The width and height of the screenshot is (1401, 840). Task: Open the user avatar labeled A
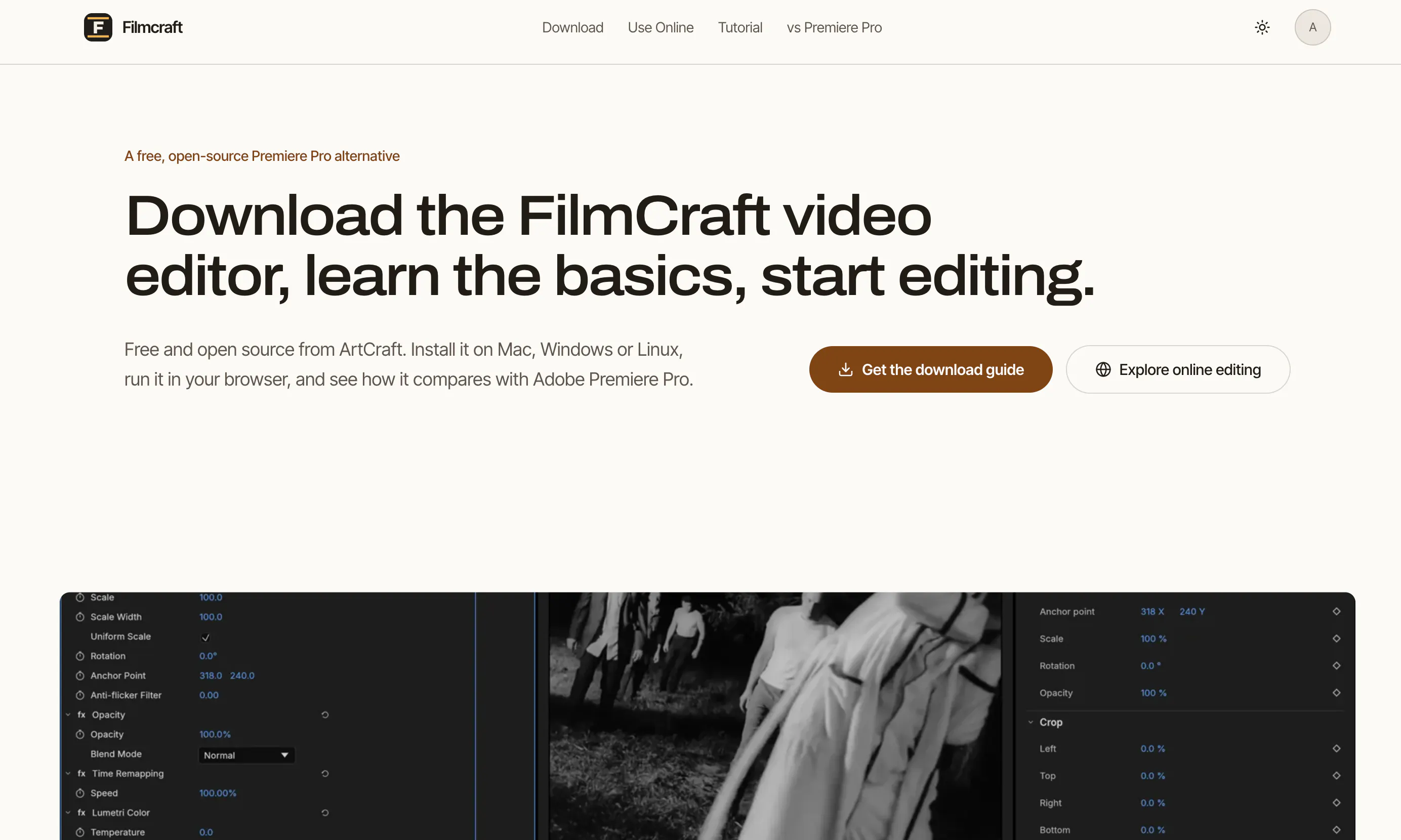tap(1312, 27)
